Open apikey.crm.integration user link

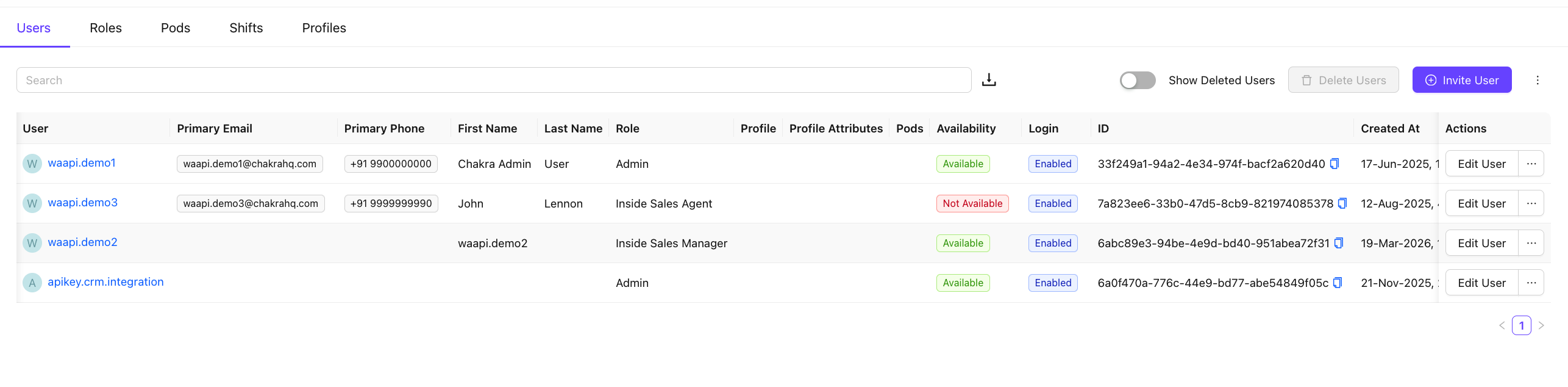point(105,282)
